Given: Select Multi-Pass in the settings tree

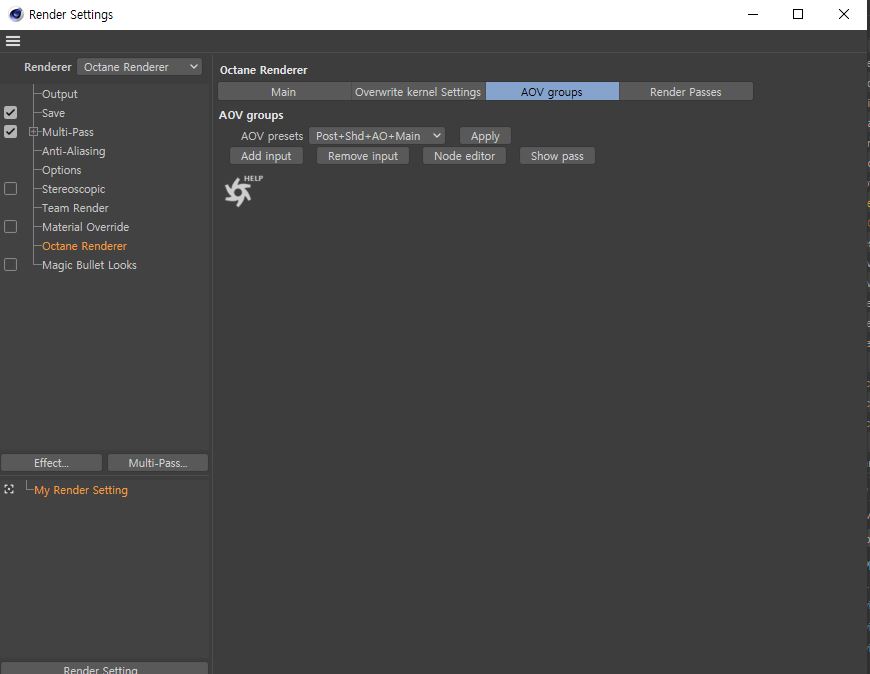Looking at the screenshot, I should (x=68, y=131).
